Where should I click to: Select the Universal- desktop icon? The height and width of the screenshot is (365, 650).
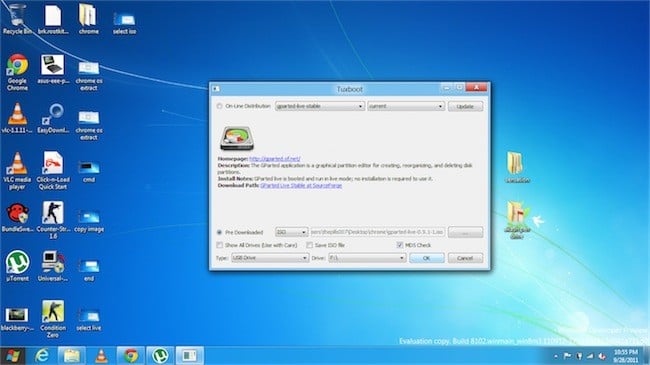tap(53, 266)
